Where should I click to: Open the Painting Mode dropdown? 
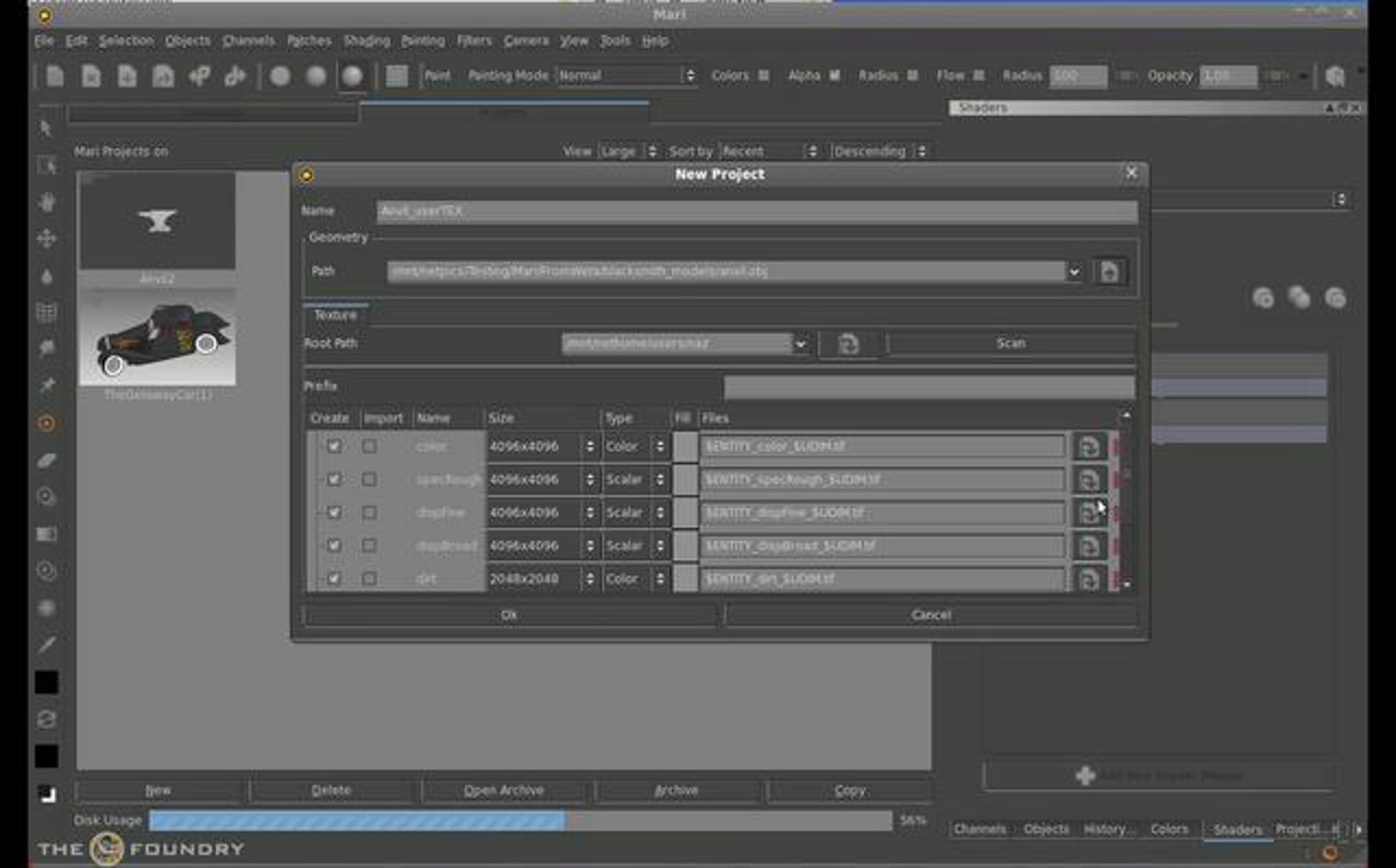627,76
